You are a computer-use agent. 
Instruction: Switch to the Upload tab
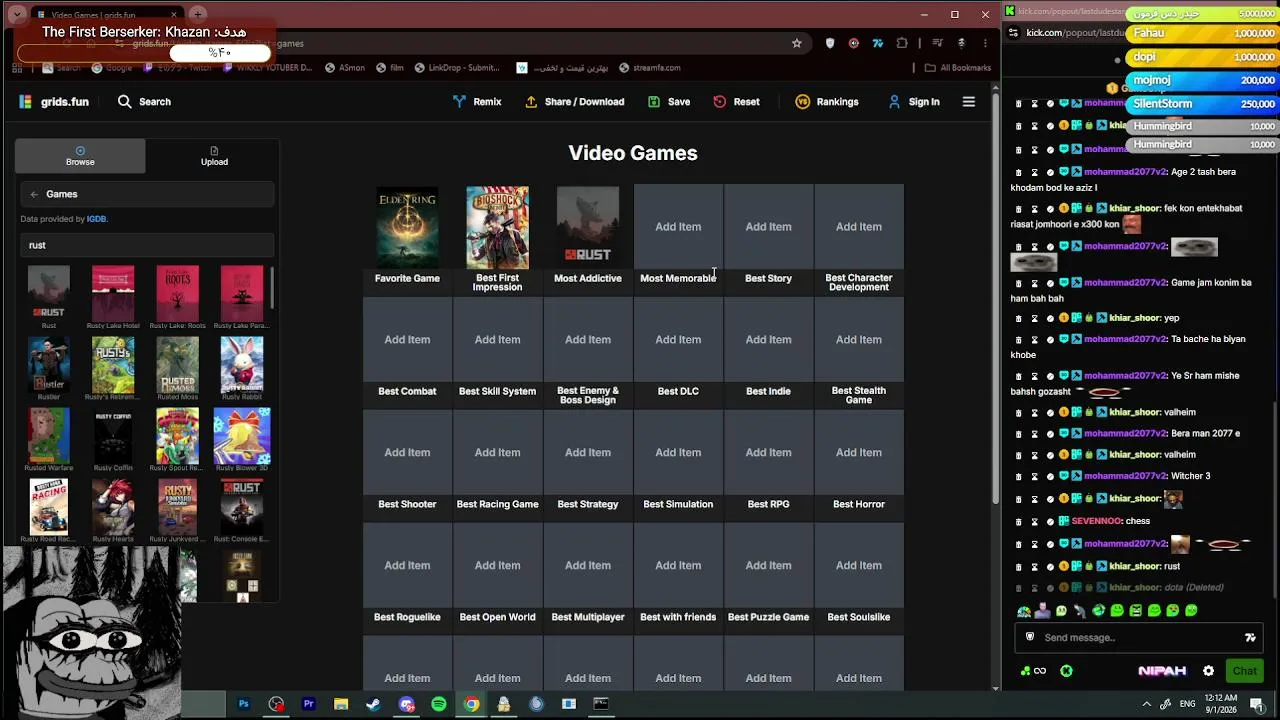click(214, 156)
